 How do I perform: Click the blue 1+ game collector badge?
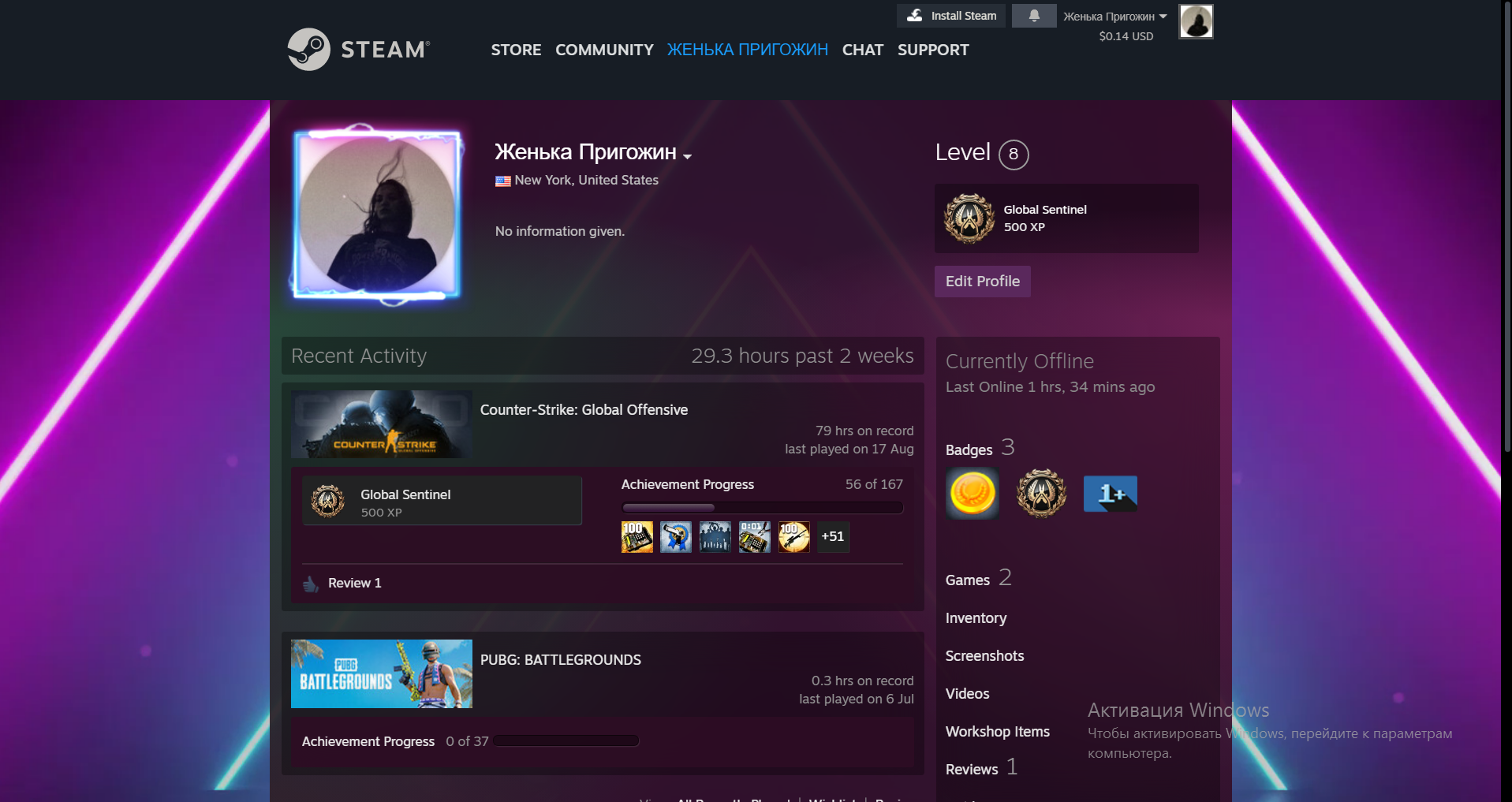pyautogui.click(x=1111, y=494)
